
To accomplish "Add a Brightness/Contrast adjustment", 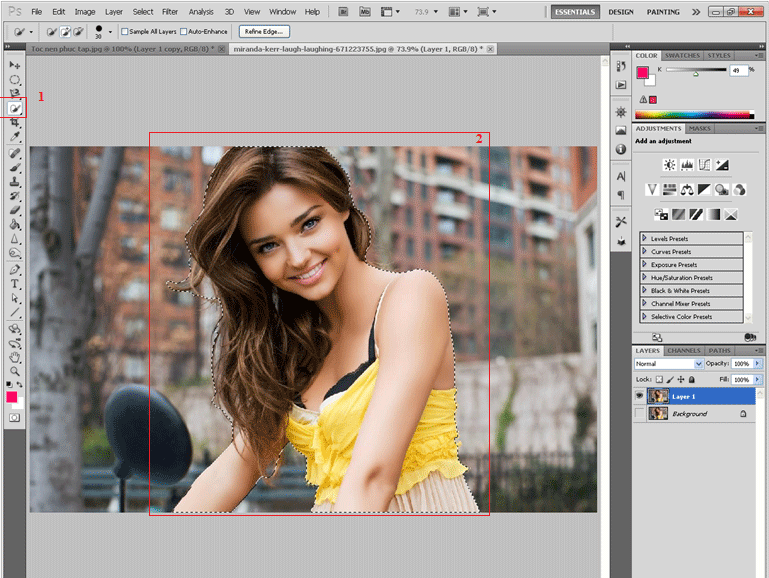I will 669,165.
